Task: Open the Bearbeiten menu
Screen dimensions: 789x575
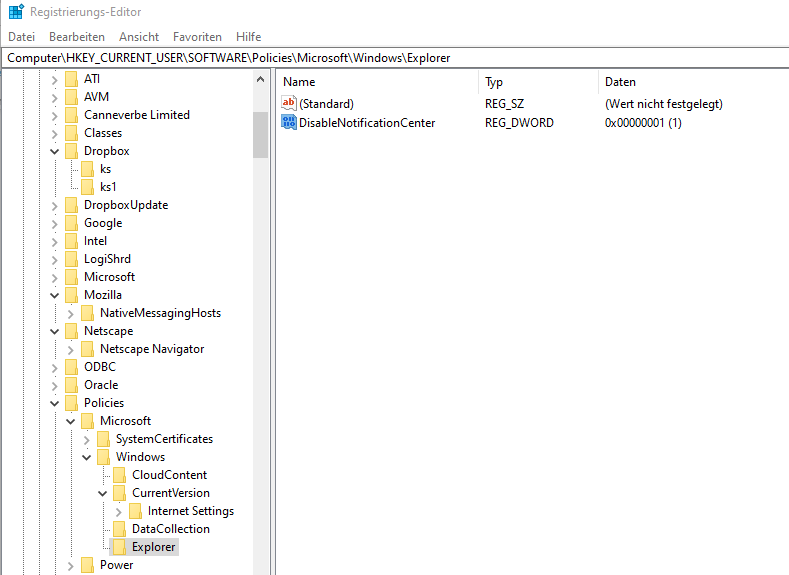Action: 77,37
